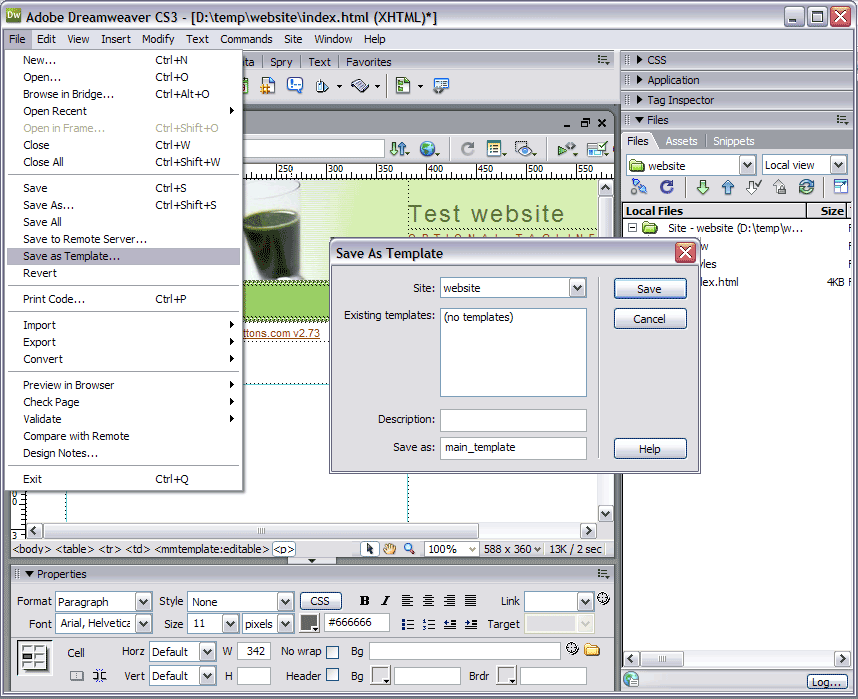Connect to remote host icon
This screenshot has height=699, width=858.
639,187
